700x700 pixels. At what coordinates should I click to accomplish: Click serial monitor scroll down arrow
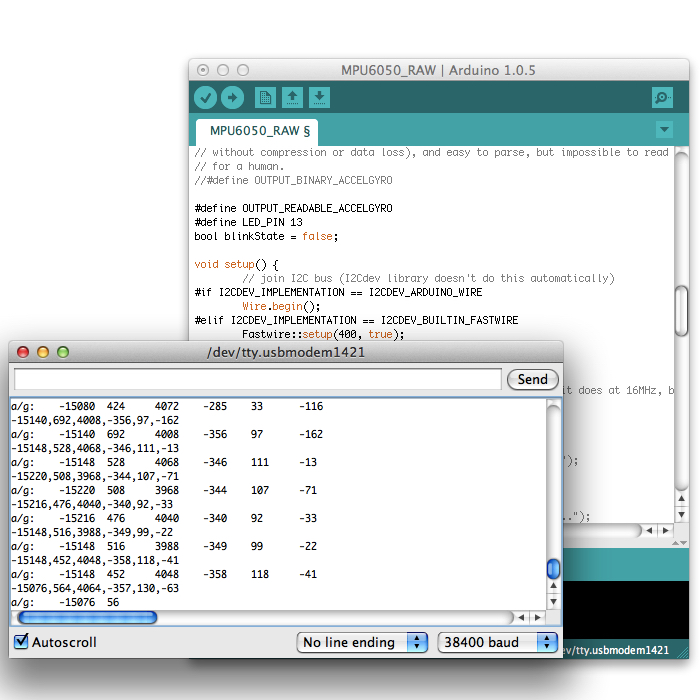[x=553, y=601]
